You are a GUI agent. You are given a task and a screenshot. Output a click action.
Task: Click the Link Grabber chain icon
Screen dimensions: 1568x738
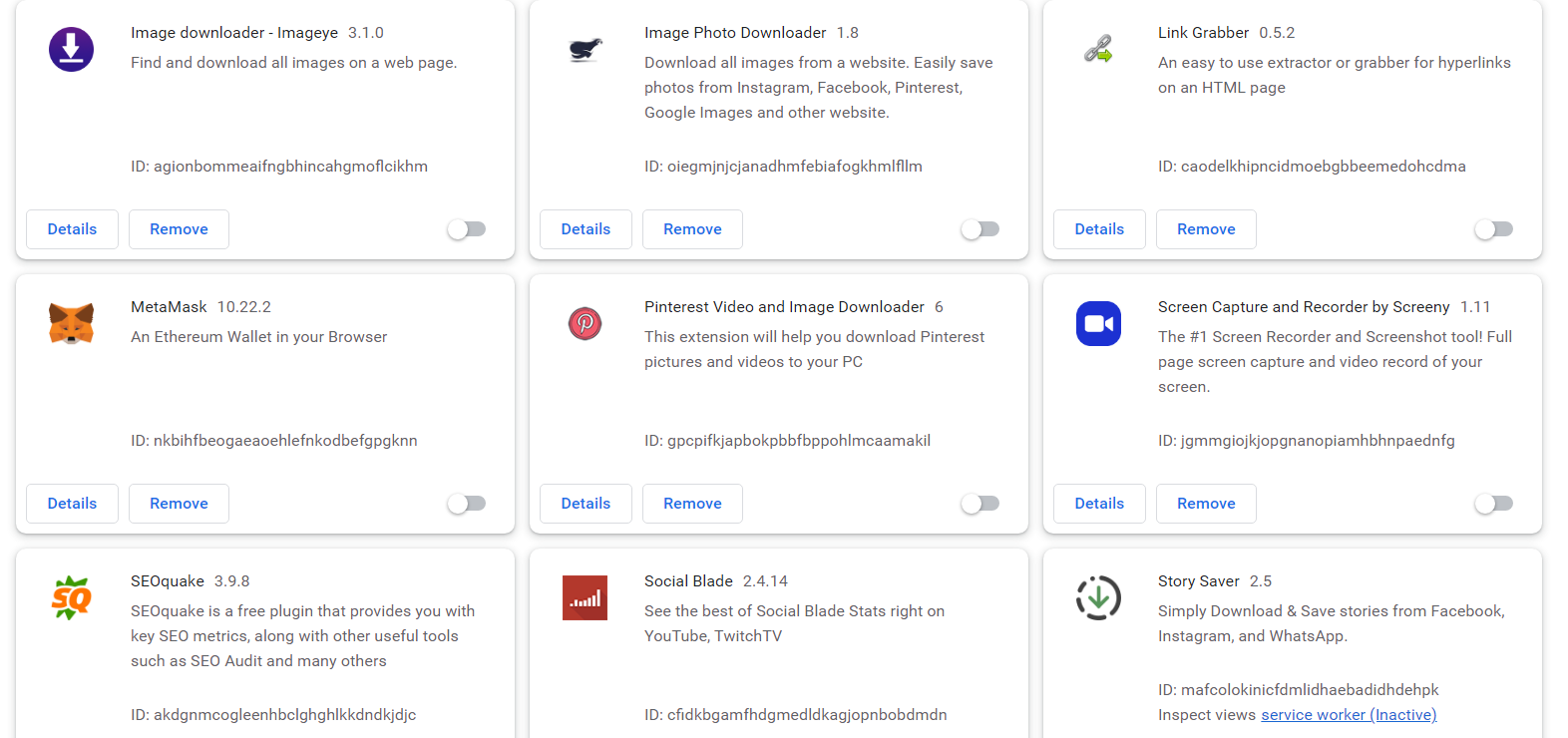click(x=1098, y=49)
